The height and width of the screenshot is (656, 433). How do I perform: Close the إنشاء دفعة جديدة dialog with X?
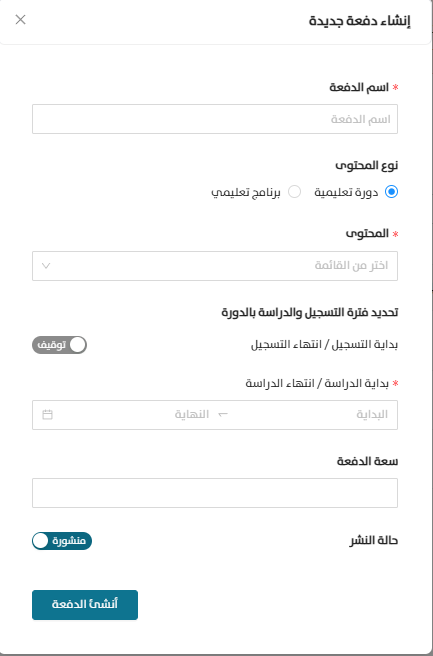pyautogui.click(x=20, y=20)
